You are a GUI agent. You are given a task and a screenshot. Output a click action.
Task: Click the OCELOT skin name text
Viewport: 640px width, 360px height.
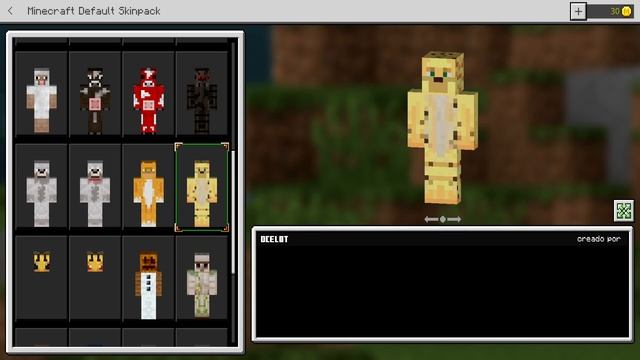(274, 239)
